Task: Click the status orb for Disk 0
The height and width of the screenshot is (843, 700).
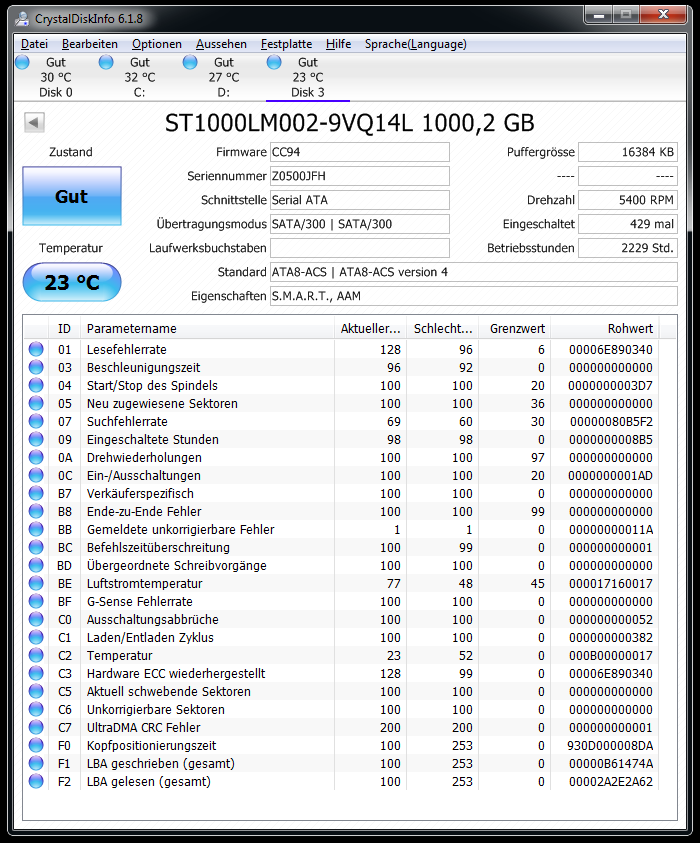Action: pyautogui.click(x=23, y=62)
